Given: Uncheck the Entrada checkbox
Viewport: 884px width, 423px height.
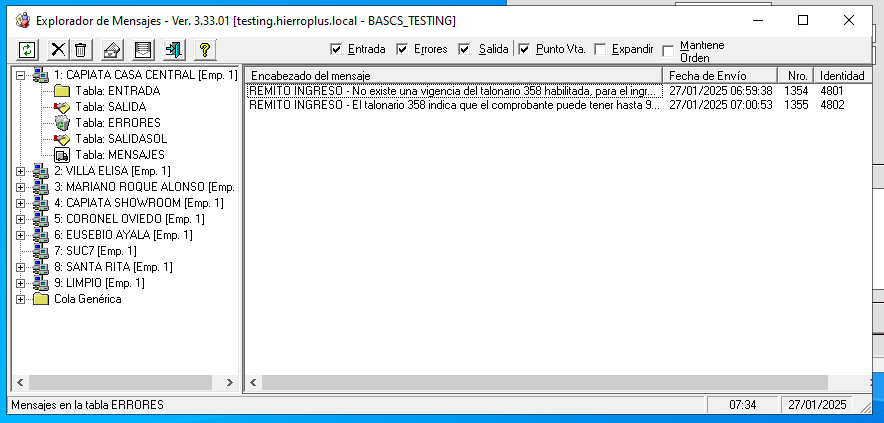Looking at the screenshot, I should [336, 49].
